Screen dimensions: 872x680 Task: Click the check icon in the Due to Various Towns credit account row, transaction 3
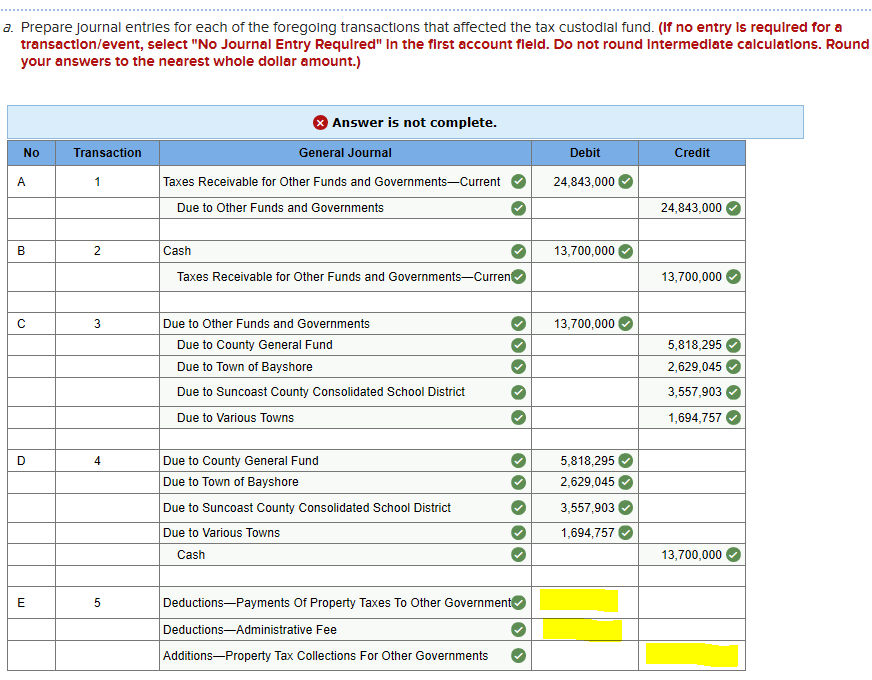click(518, 418)
